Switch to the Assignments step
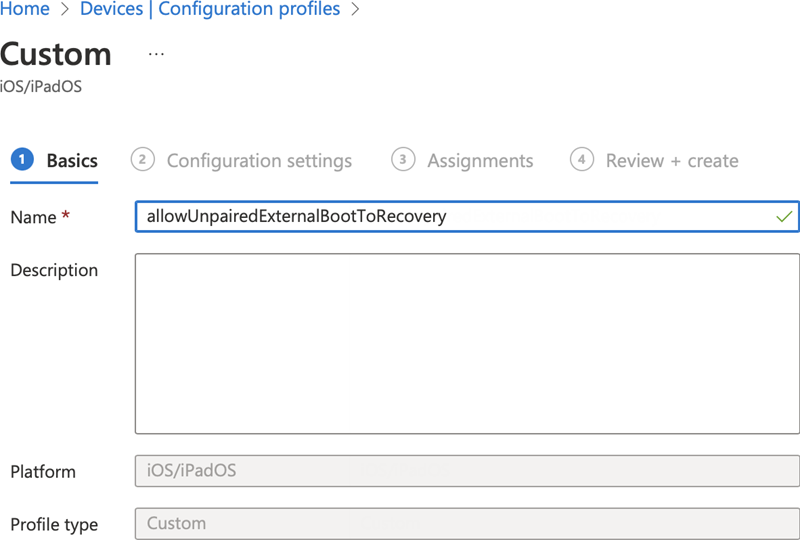Screen dimensions: 800x540 pyautogui.click(x=462, y=161)
